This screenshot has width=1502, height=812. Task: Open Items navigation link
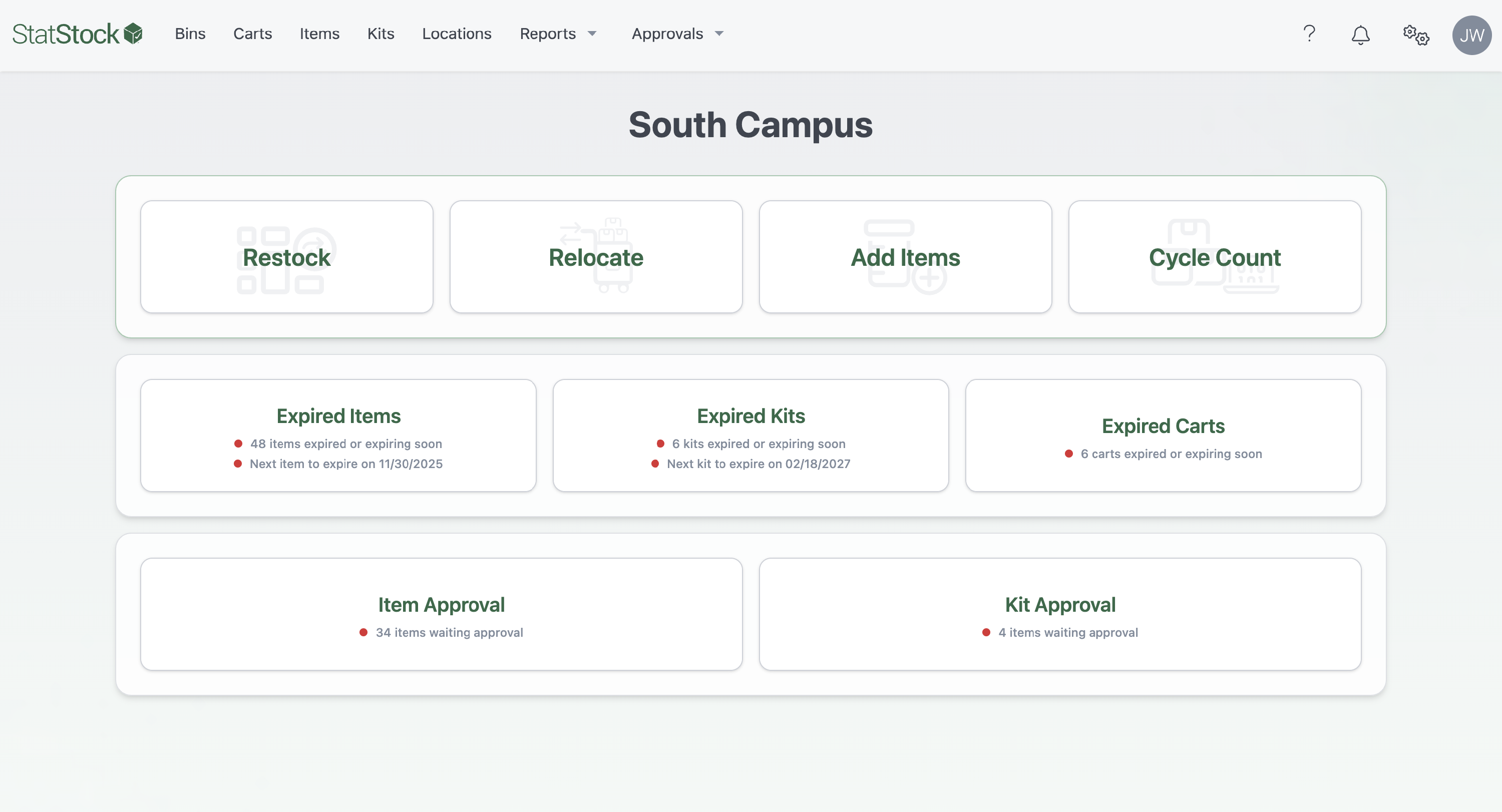pyautogui.click(x=319, y=34)
